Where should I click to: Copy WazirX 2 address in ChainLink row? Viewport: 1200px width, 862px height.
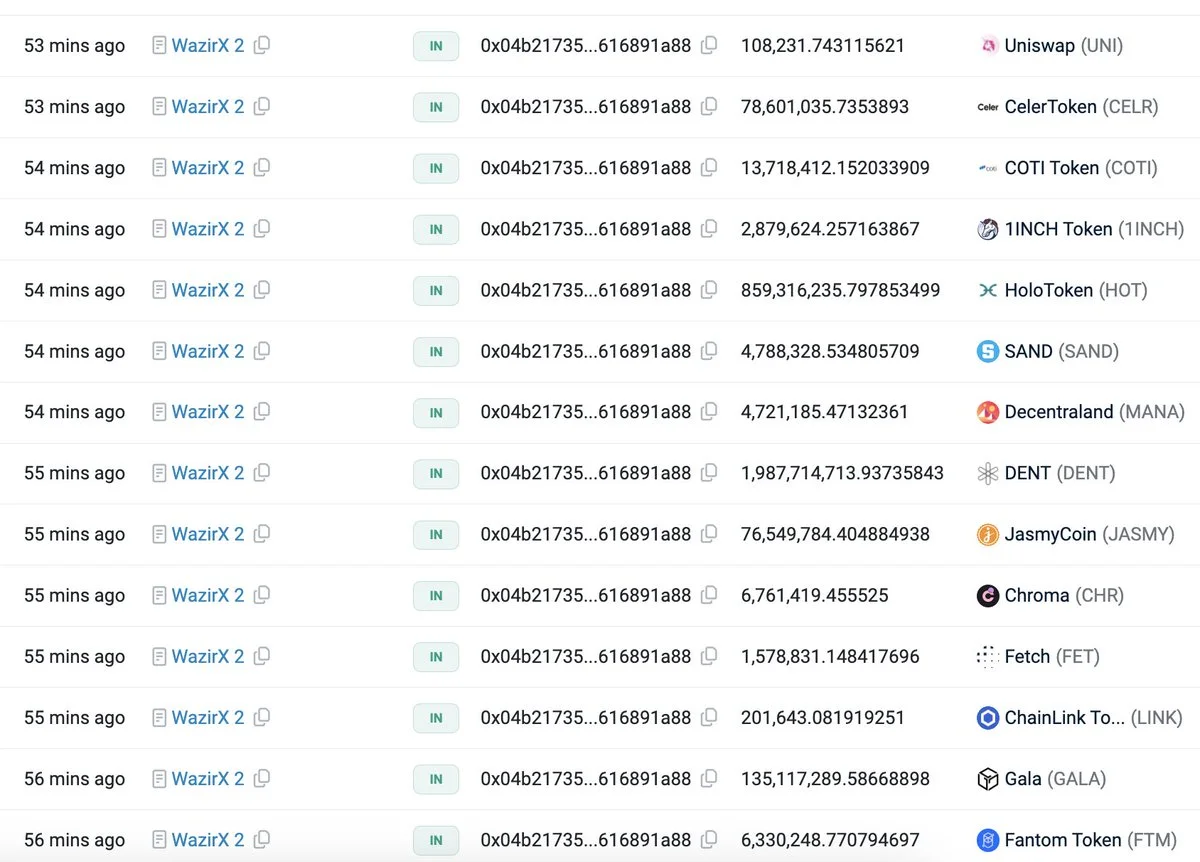(262, 716)
